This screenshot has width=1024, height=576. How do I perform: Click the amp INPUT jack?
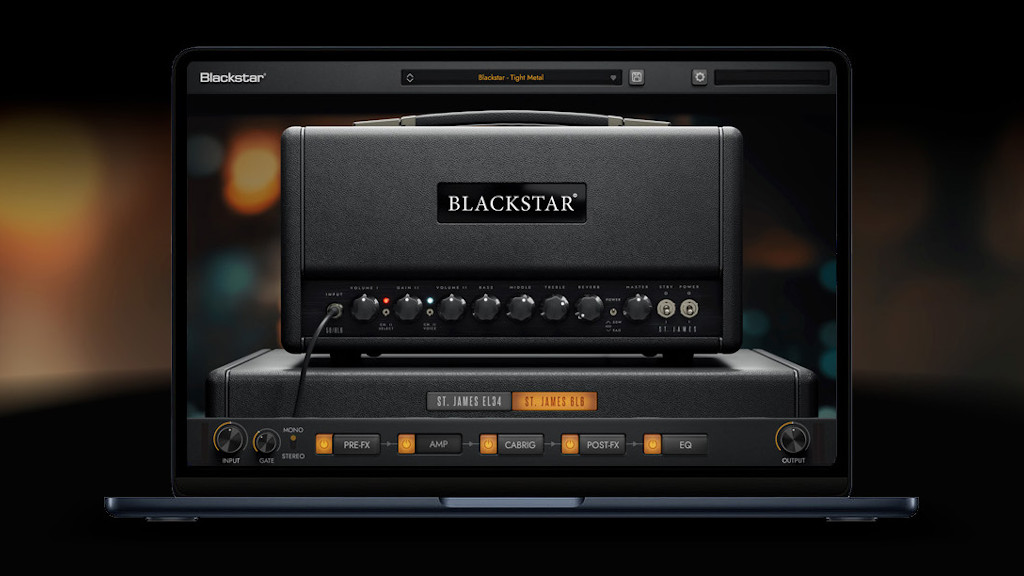[334, 310]
